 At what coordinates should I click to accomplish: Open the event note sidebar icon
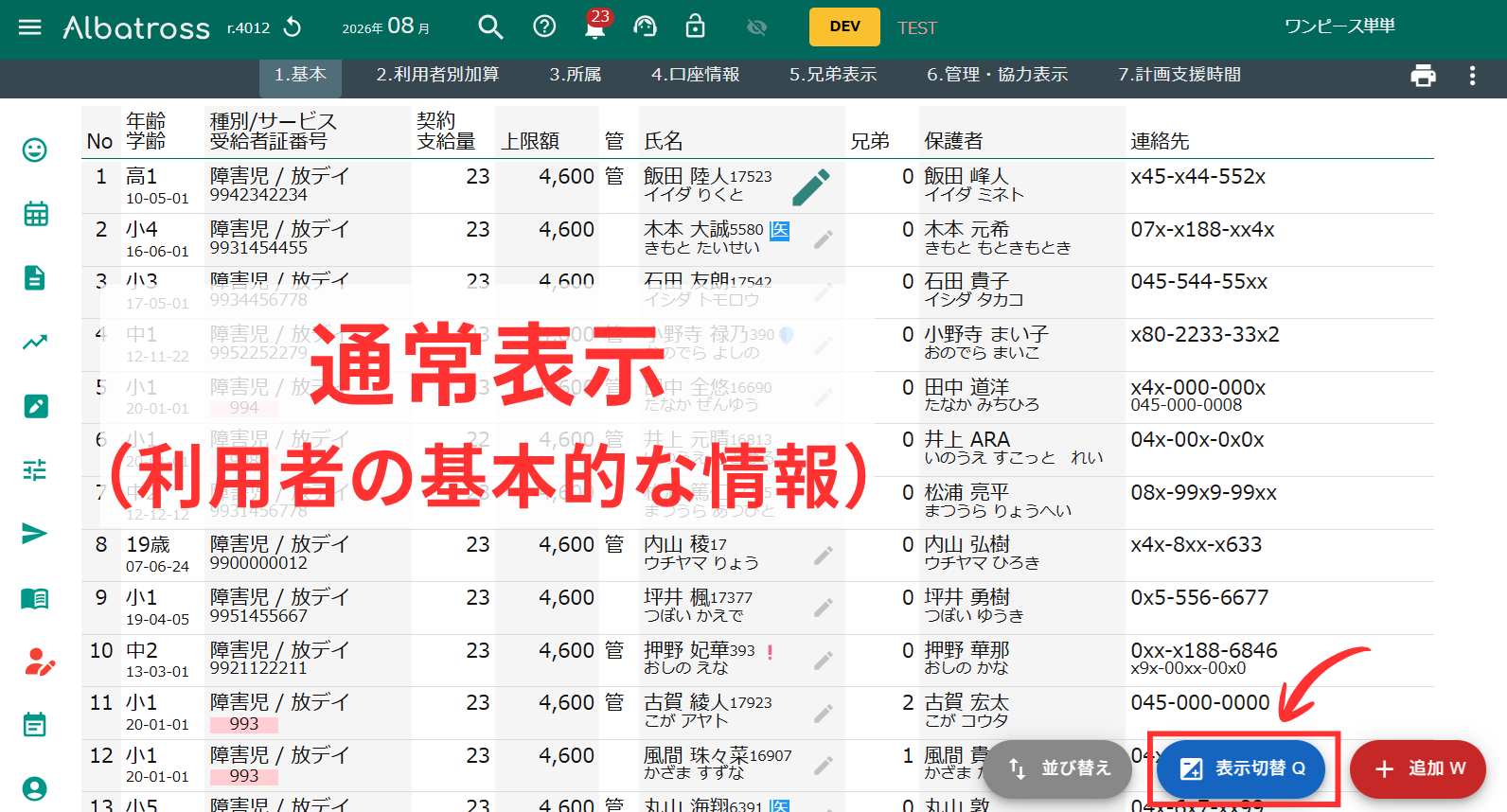click(x=35, y=725)
